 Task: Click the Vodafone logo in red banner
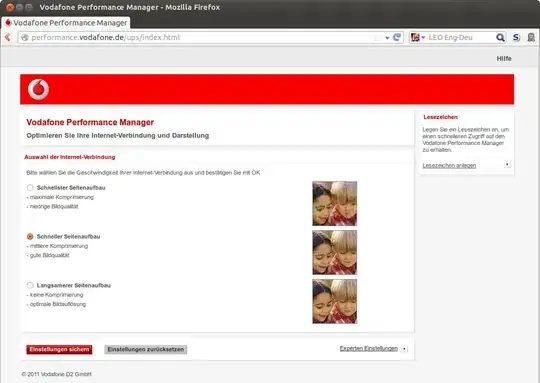(x=39, y=89)
